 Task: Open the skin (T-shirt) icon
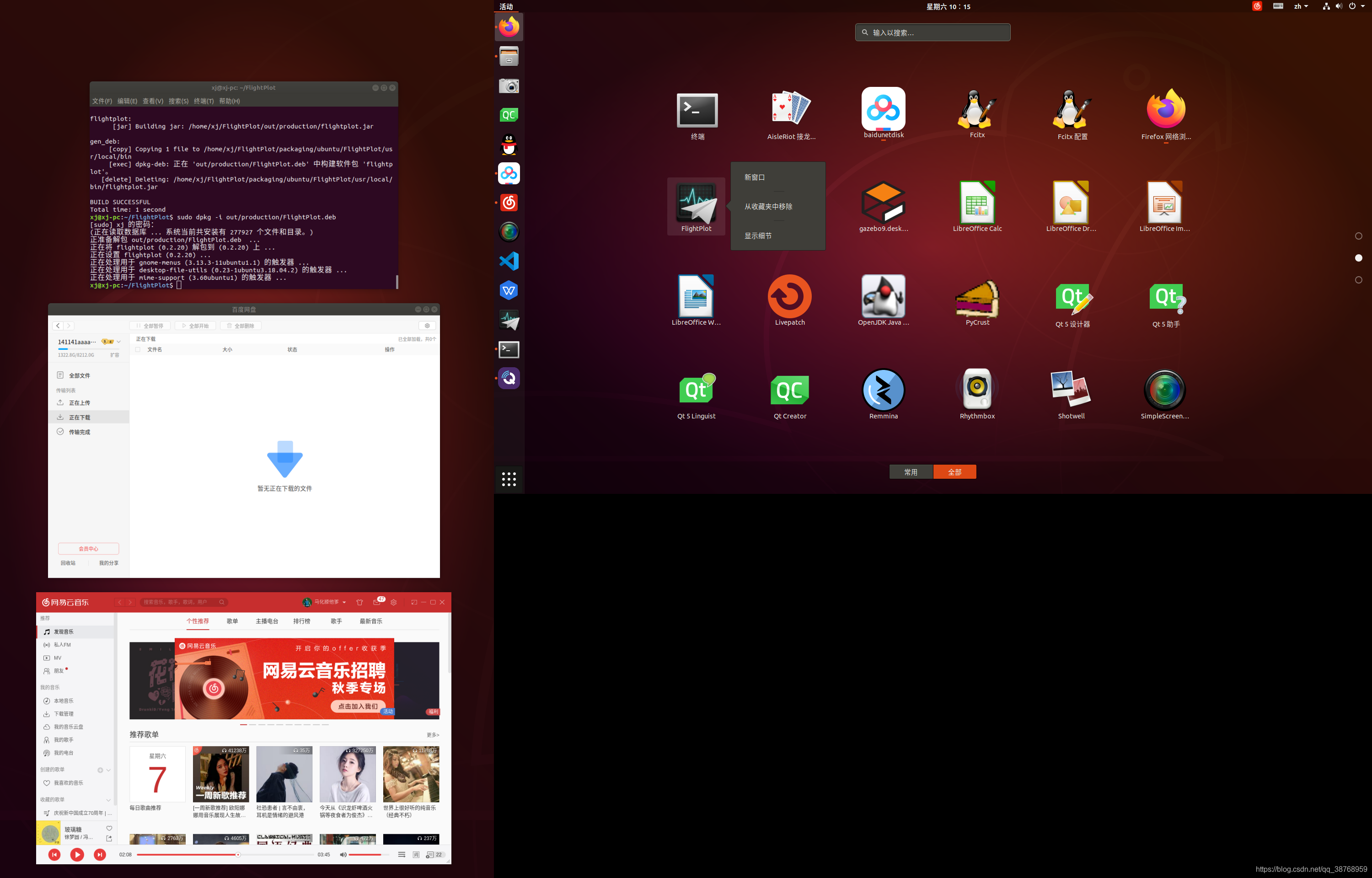pos(359,602)
